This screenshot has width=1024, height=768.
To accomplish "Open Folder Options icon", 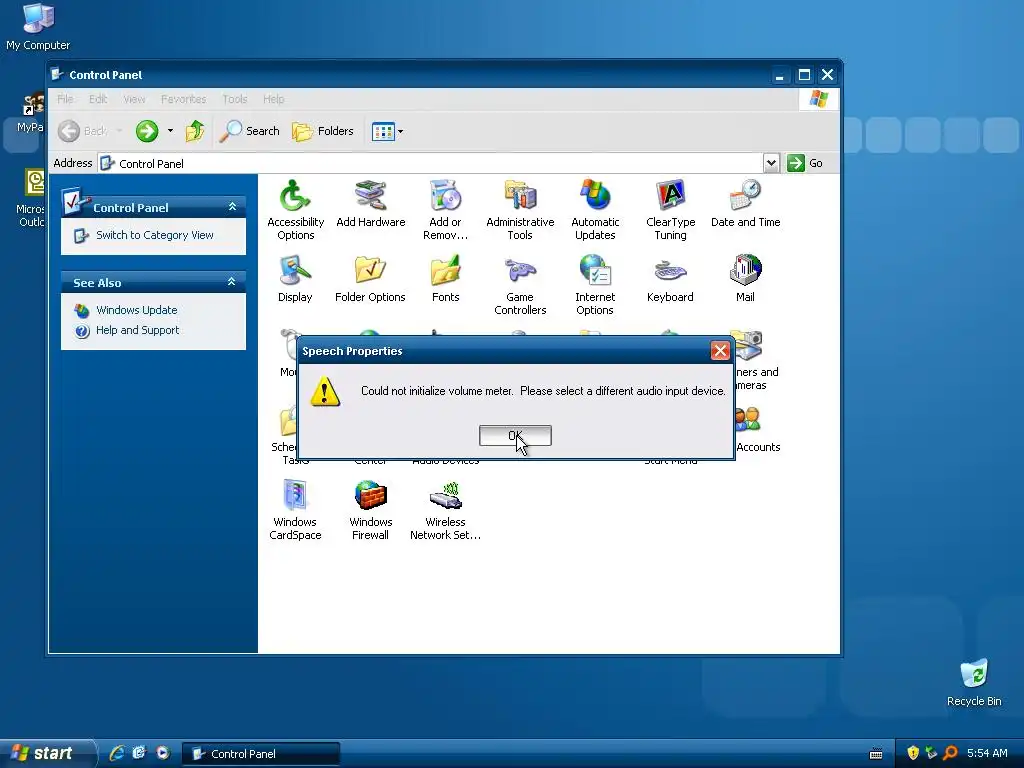I will click(370, 279).
